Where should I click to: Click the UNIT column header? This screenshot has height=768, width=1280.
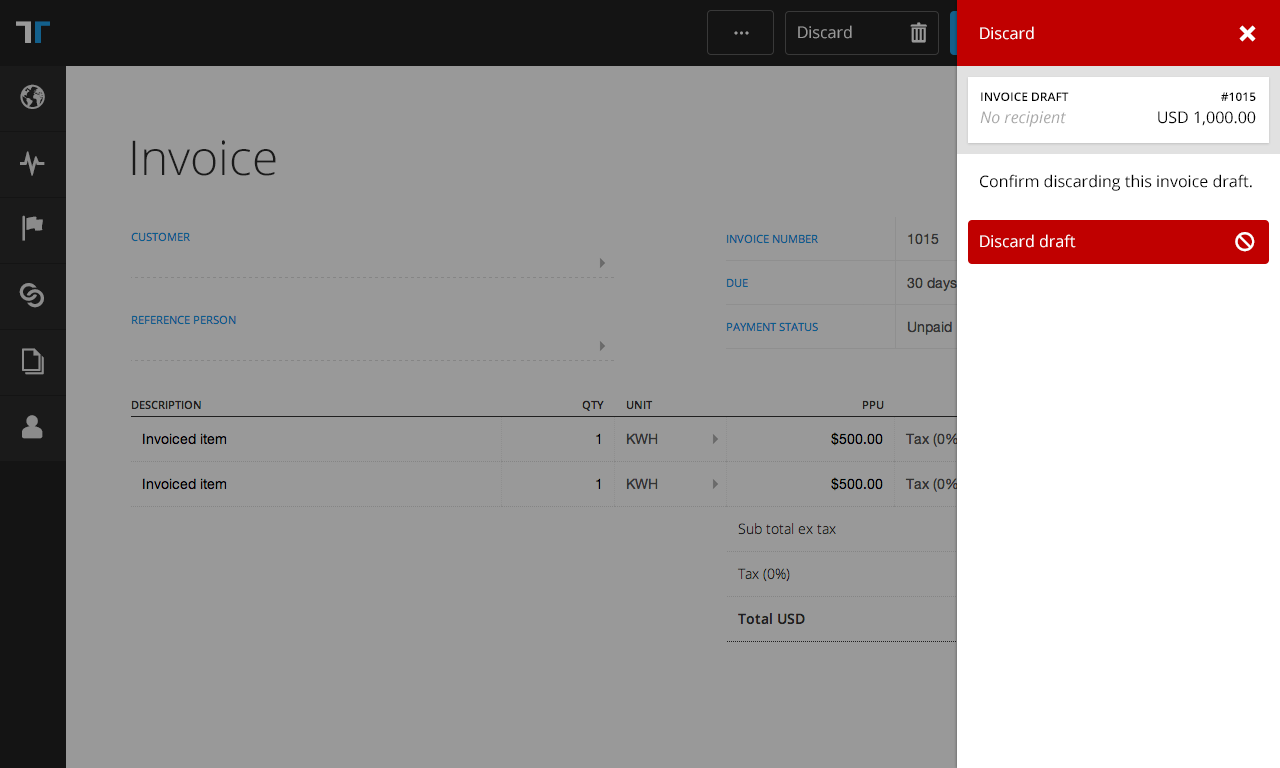pyautogui.click(x=639, y=405)
